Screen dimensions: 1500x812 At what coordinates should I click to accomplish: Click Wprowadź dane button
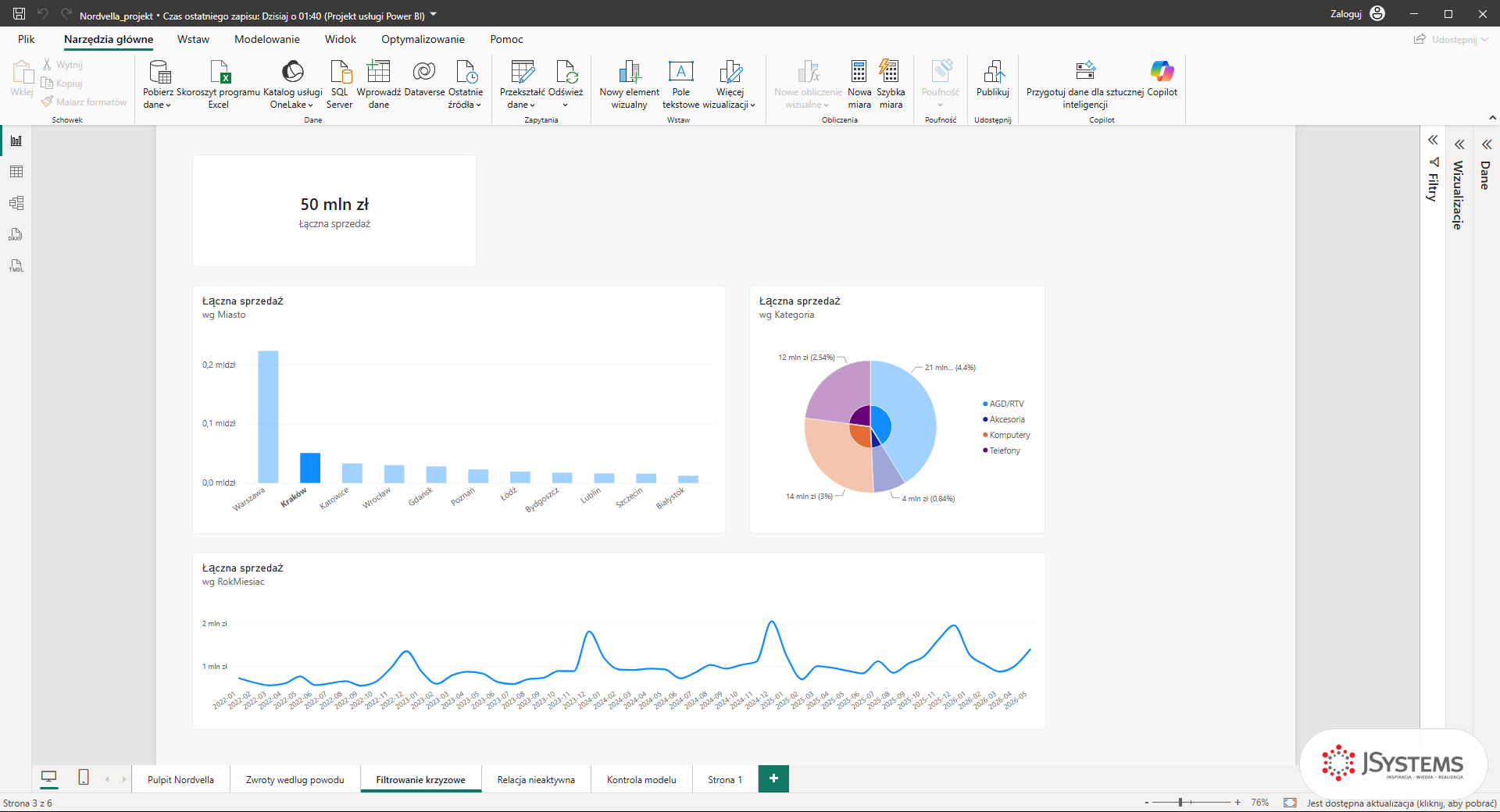coord(378,84)
